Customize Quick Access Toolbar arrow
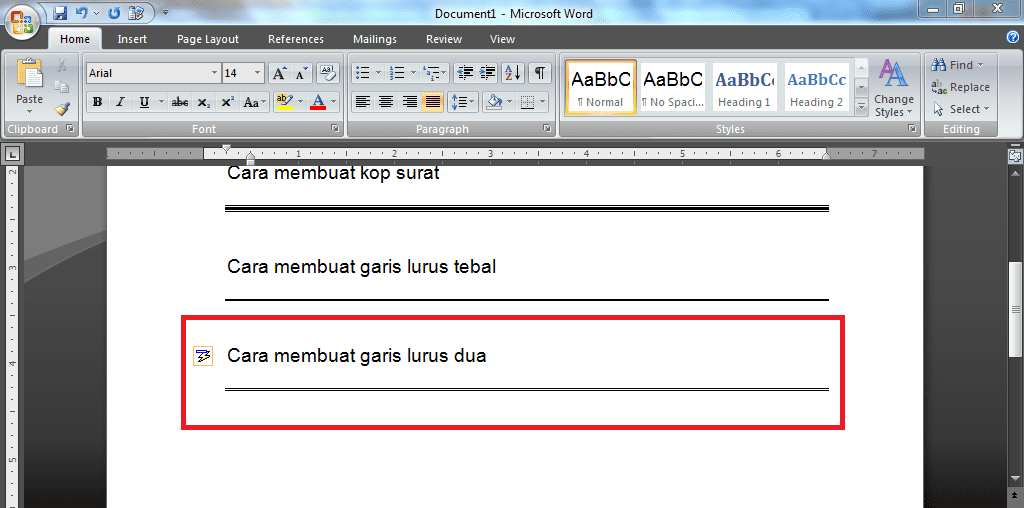 [165, 12]
